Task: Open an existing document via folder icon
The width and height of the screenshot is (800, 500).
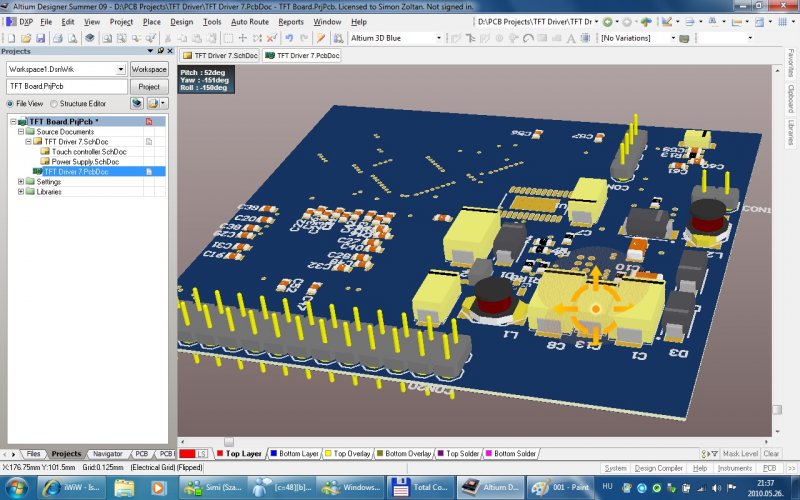Action: (26, 38)
